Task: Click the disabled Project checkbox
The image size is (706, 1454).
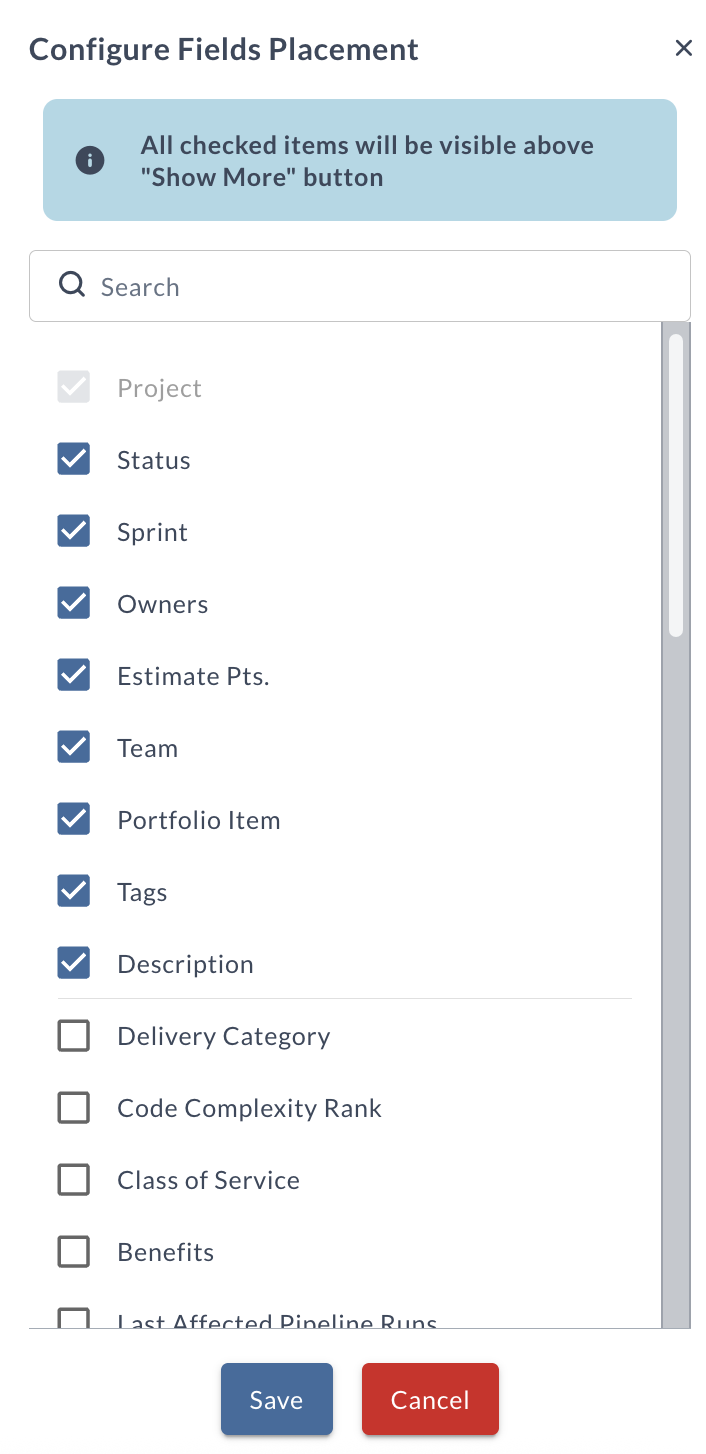Action: (x=73, y=387)
